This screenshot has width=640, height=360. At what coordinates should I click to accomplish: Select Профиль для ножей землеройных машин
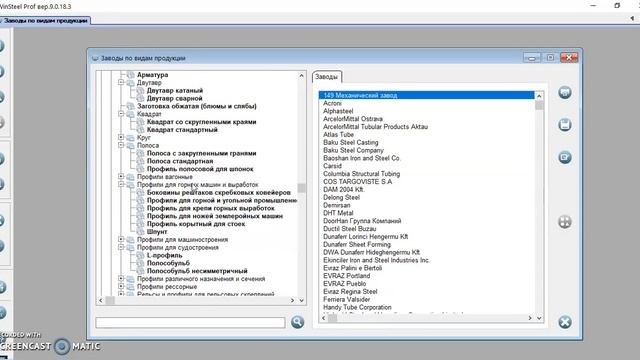click(215, 216)
